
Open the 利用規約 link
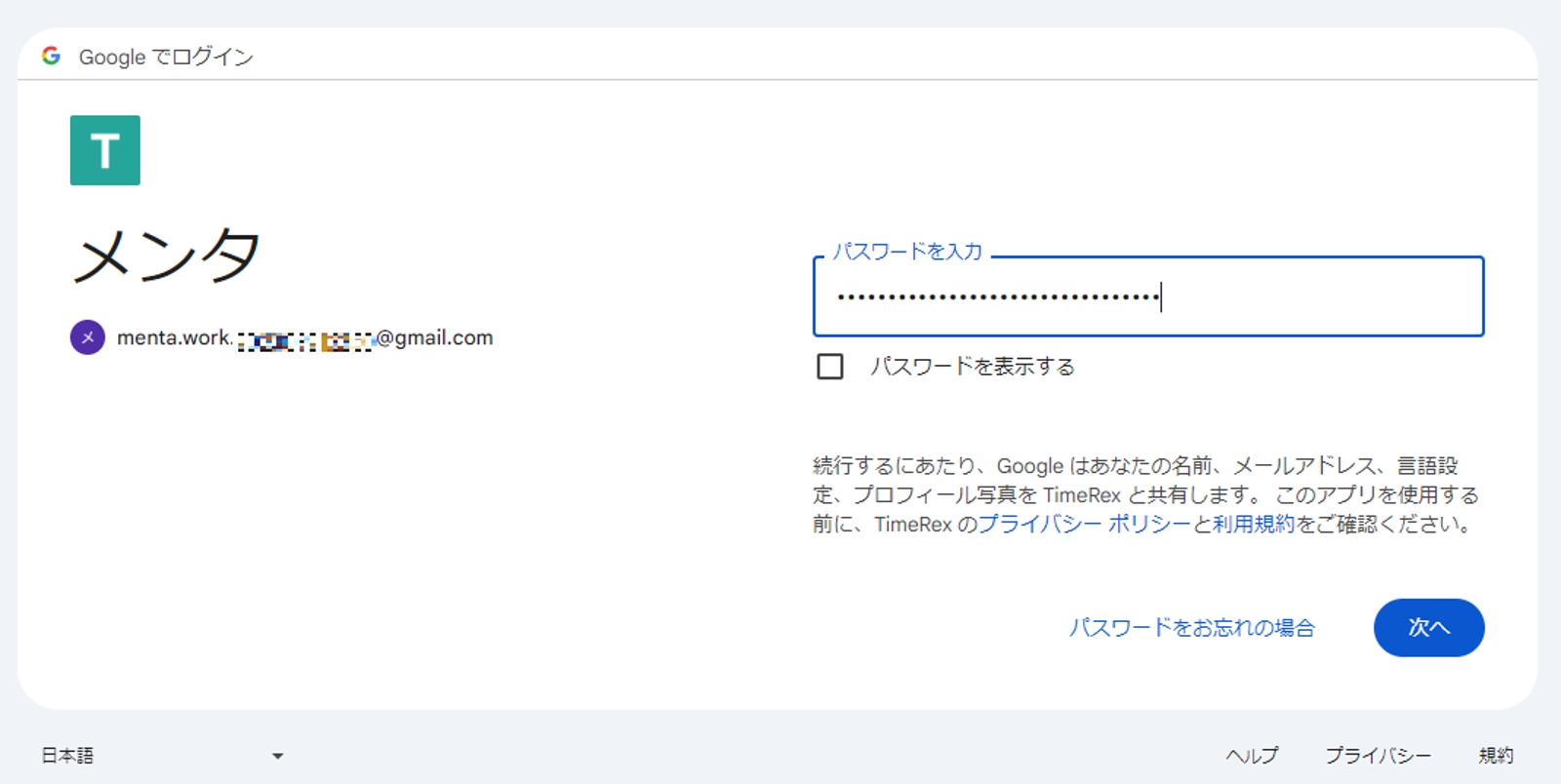[1254, 525]
